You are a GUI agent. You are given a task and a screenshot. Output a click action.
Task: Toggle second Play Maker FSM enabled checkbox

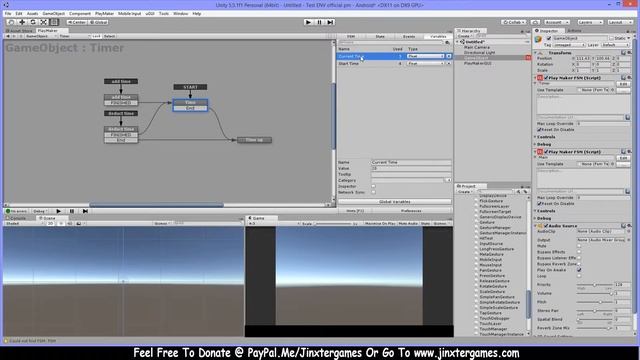click(546, 151)
